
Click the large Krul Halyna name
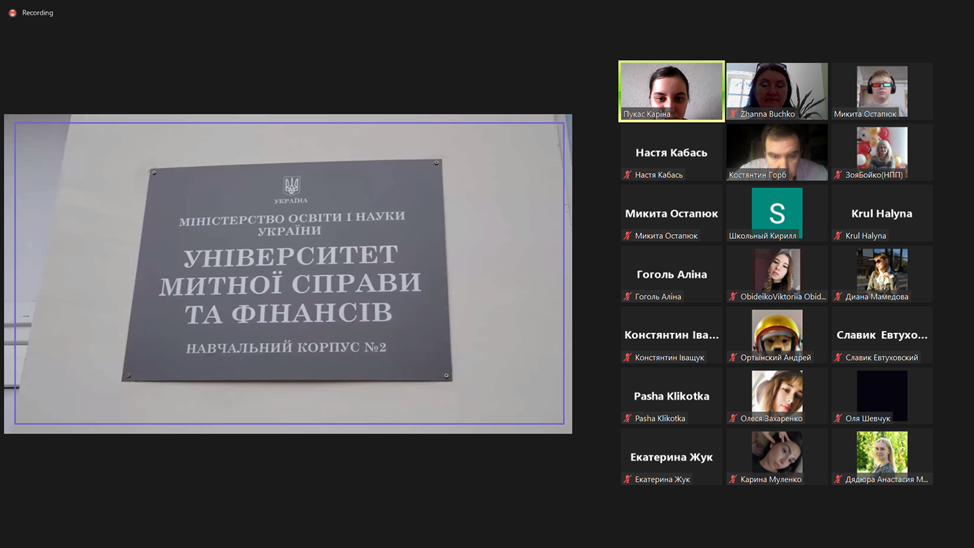coord(881,213)
